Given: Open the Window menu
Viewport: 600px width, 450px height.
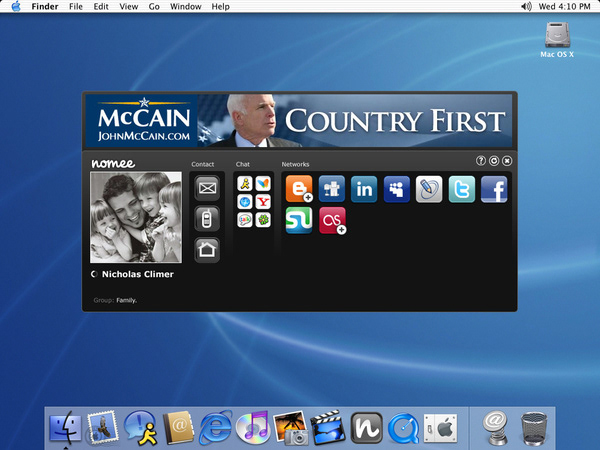Looking at the screenshot, I should [x=186, y=7].
